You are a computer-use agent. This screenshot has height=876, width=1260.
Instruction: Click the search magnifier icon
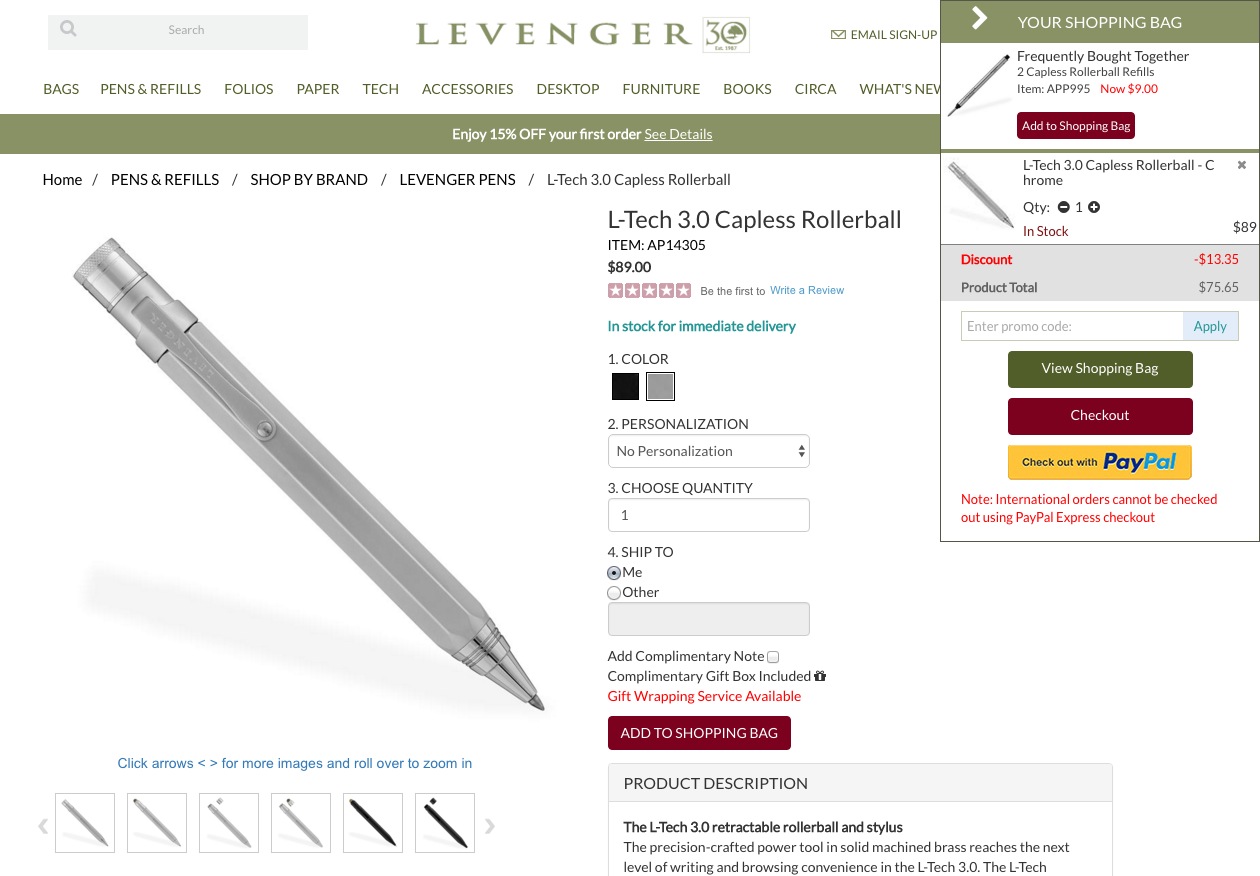click(x=68, y=29)
